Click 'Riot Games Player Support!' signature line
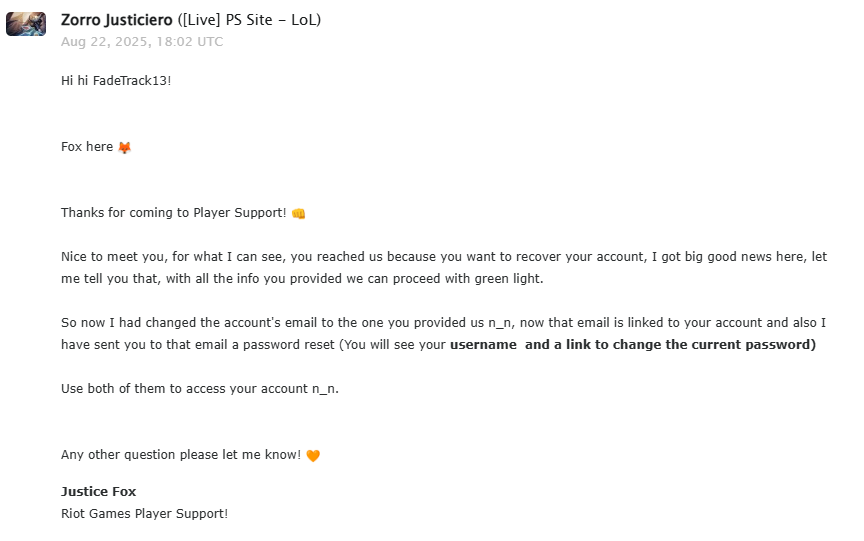Viewport: 864px width, 541px height. pyautogui.click(x=144, y=513)
